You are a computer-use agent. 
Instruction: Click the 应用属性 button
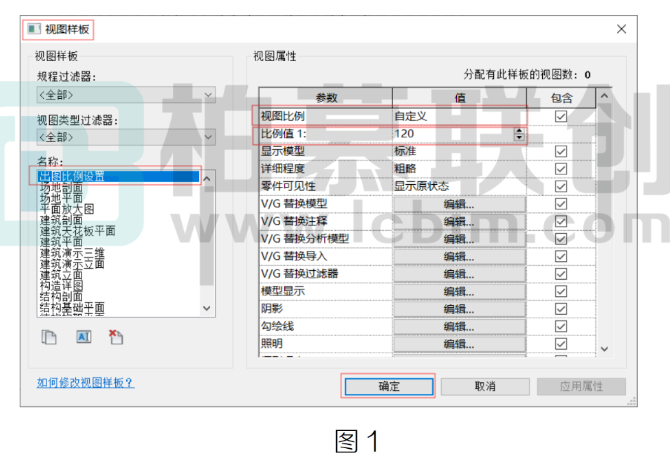click(581, 386)
